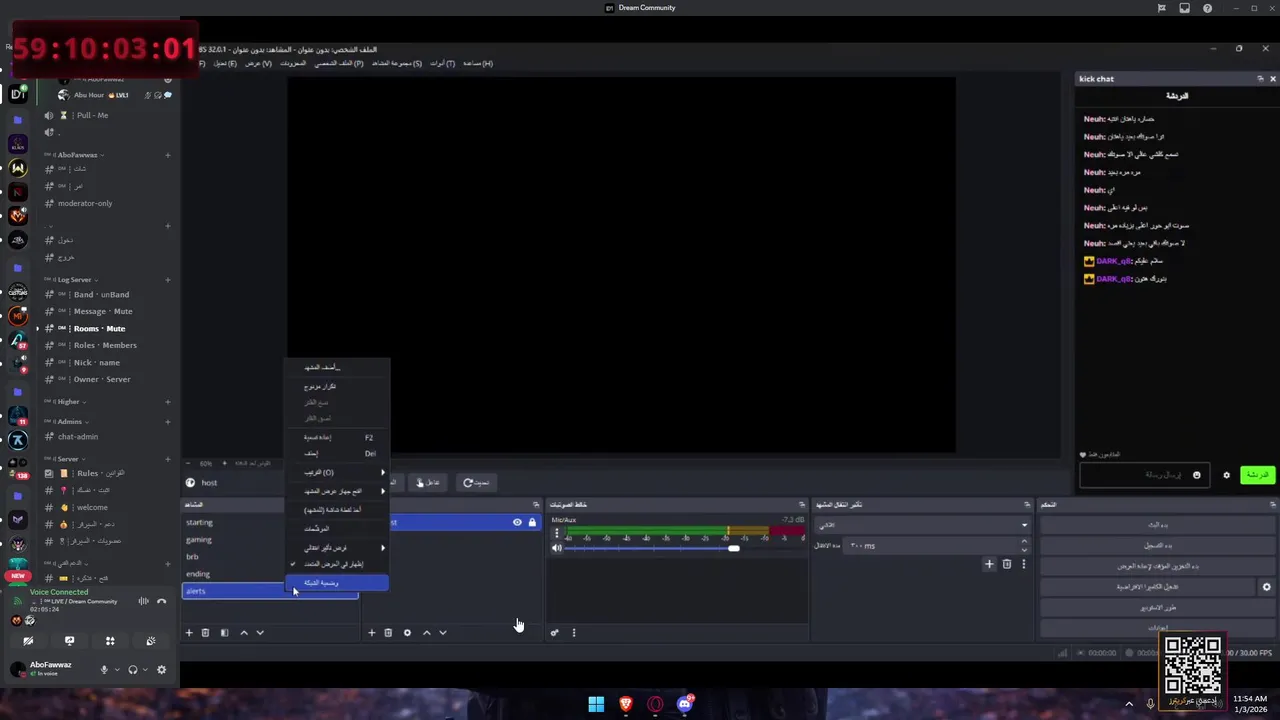
Task: Choose Delete Del in the context menu
Action: click(x=336, y=453)
